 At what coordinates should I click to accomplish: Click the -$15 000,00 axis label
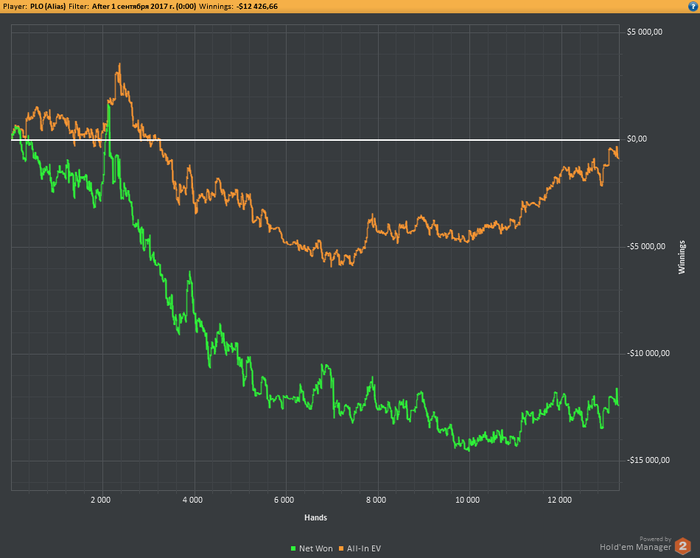648,460
